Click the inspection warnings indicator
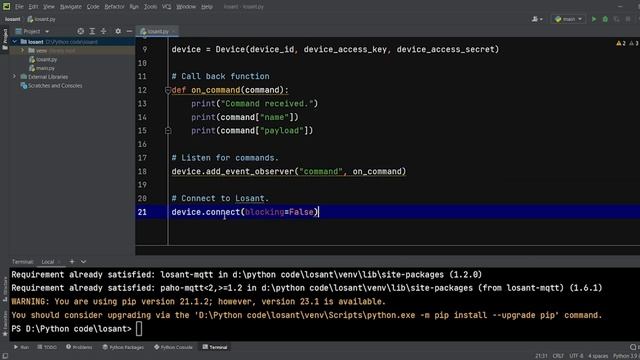 [x=627, y=43]
